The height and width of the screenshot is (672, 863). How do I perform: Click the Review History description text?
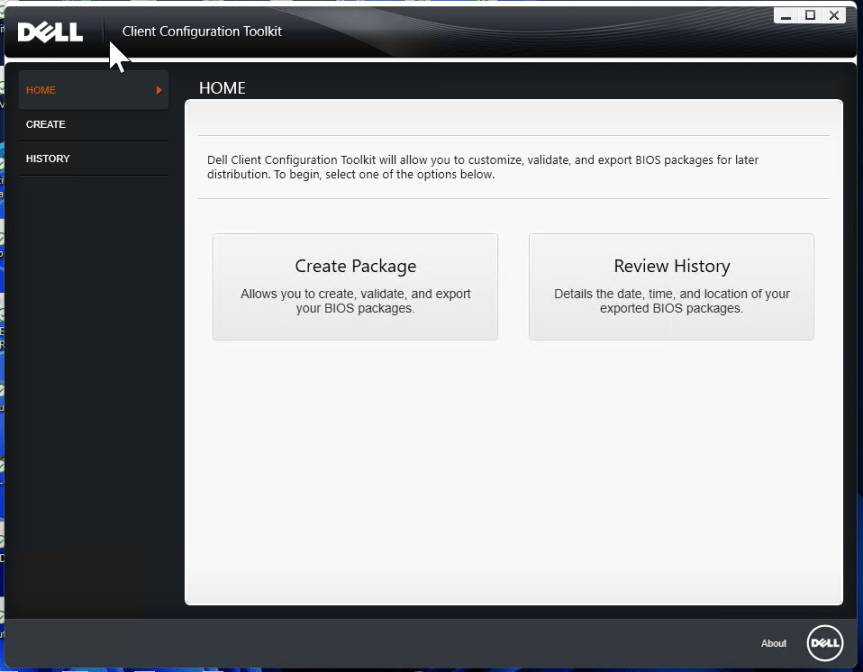671,302
